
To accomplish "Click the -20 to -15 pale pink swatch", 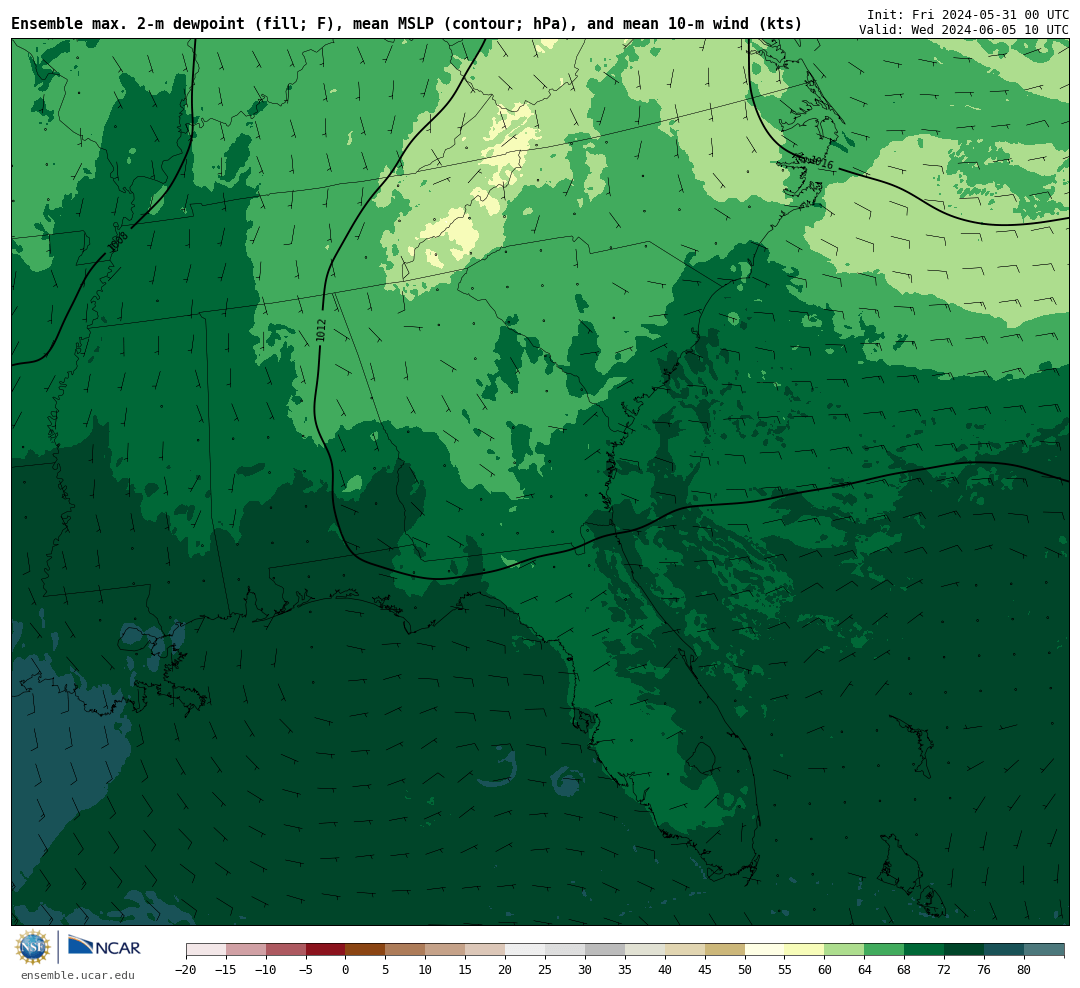I will 206,950.
